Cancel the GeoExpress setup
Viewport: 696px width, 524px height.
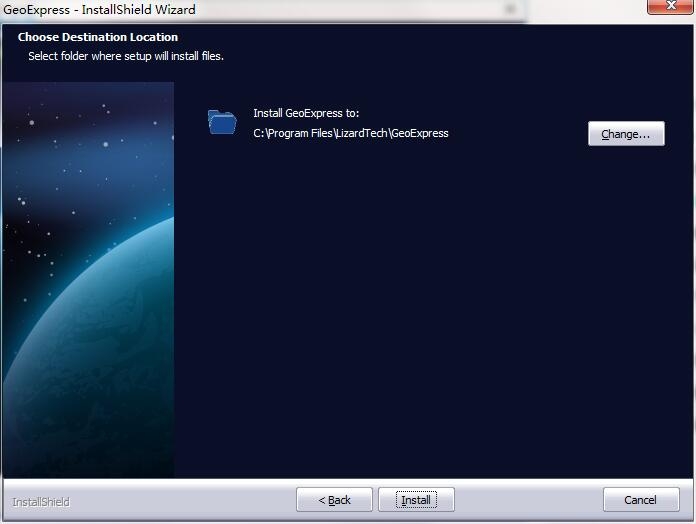tap(640, 500)
